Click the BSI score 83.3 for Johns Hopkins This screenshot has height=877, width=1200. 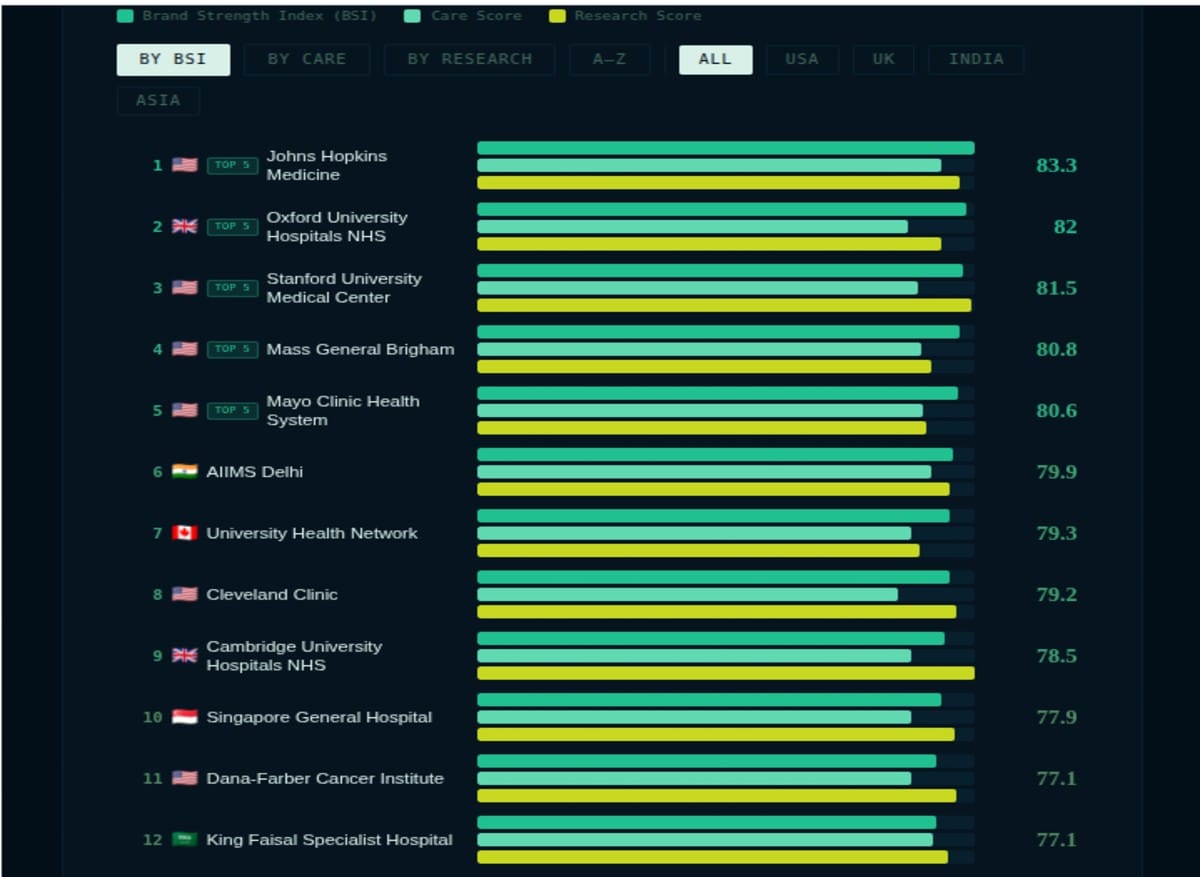pyautogui.click(x=1056, y=166)
